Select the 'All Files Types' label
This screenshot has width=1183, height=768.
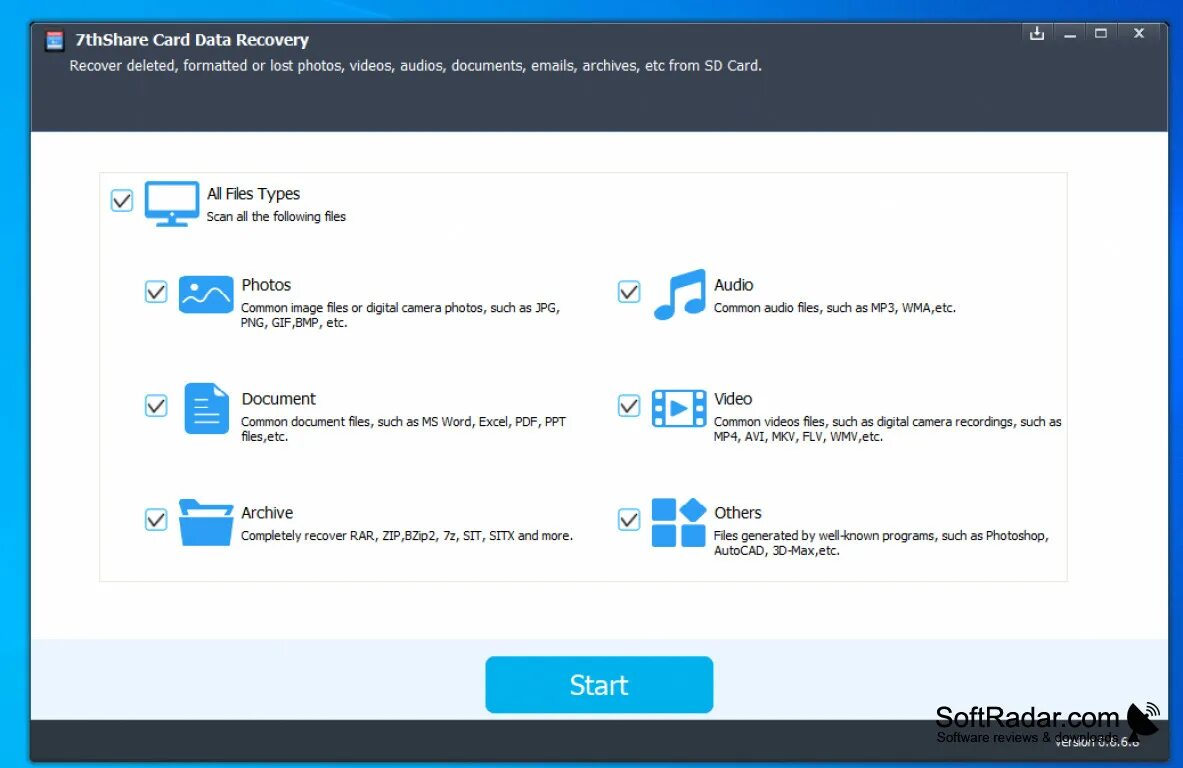(x=254, y=194)
